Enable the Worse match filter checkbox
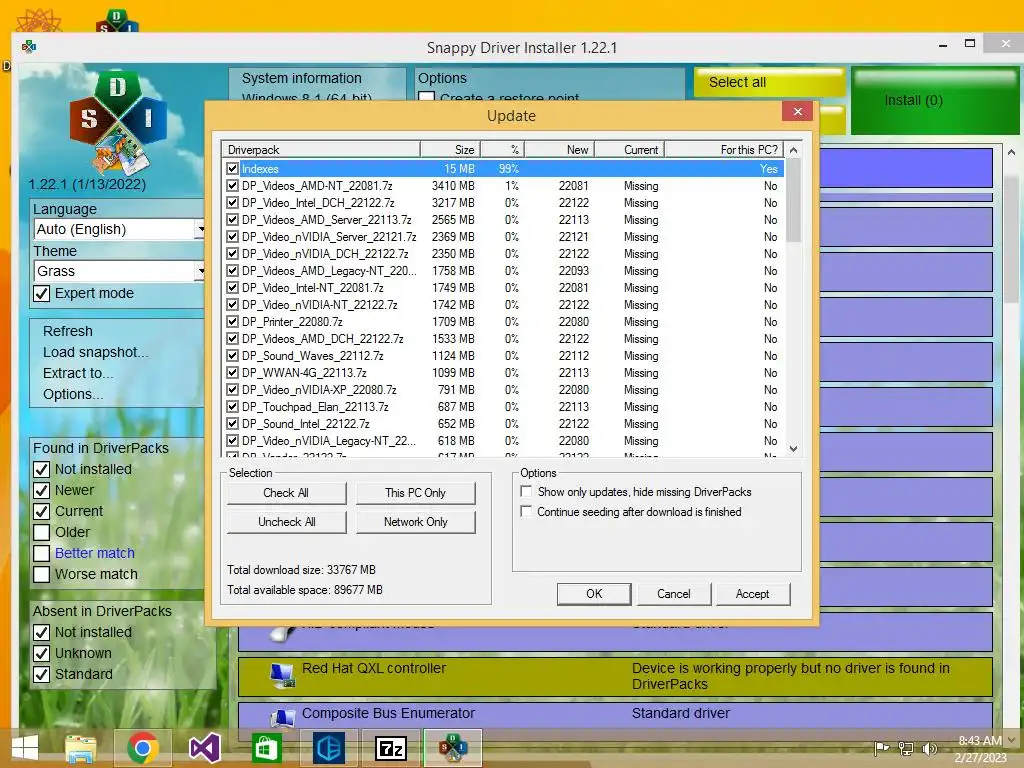This screenshot has height=768, width=1024. point(42,574)
